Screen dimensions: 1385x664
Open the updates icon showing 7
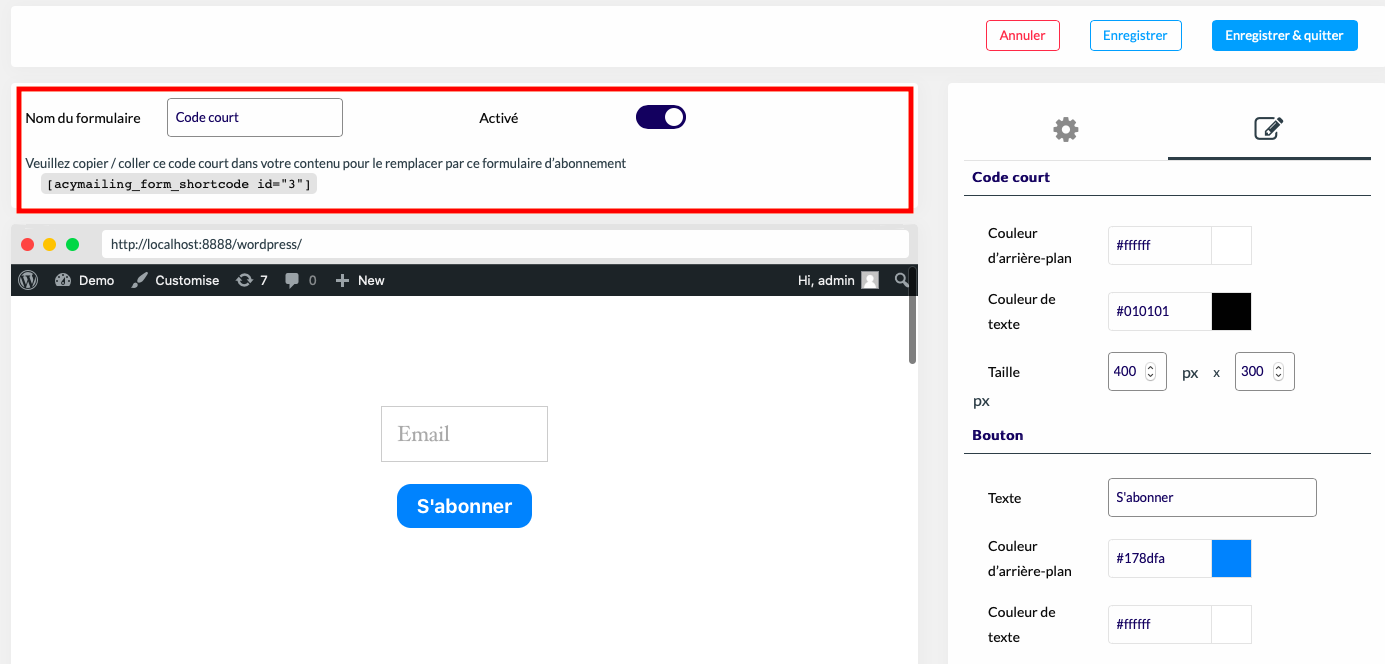pos(244,280)
